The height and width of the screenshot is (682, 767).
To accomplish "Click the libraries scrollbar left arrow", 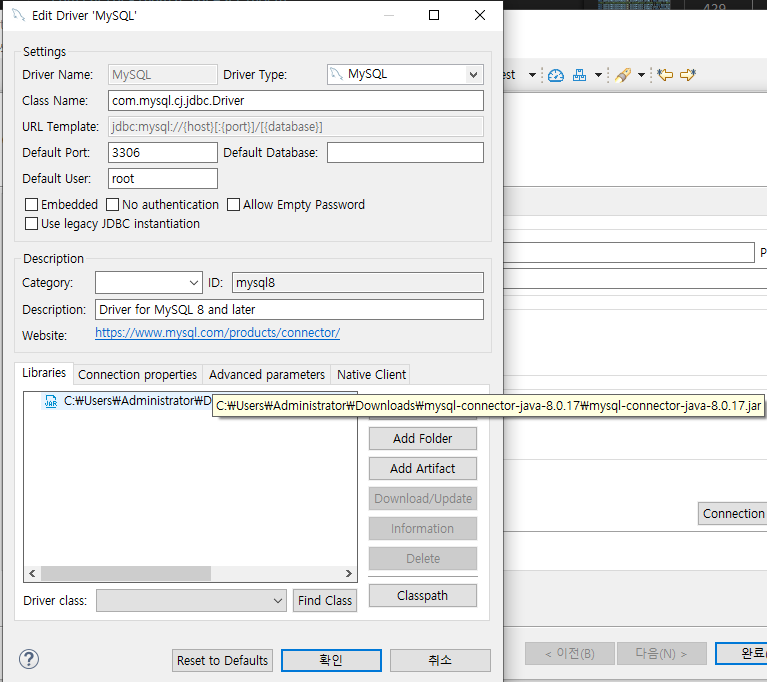I will pos(32,573).
